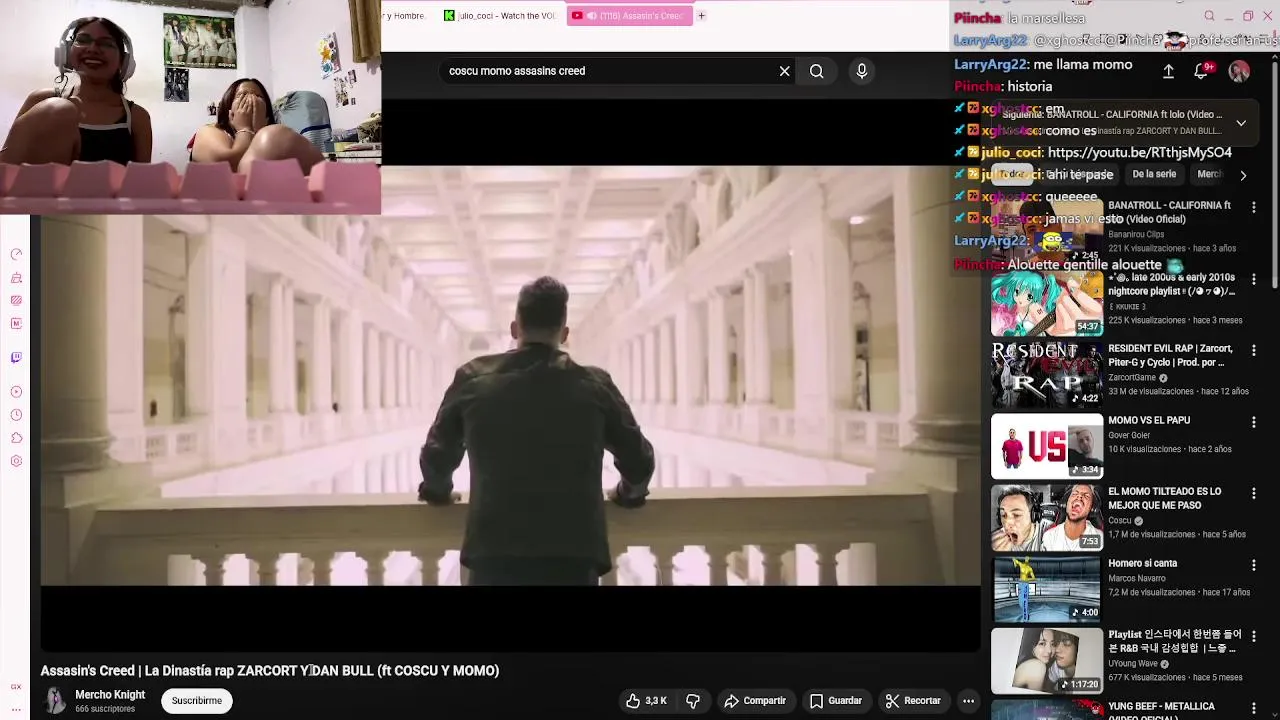The width and height of the screenshot is (1280, 720).
Task: Select the 'De la serie' filter chip
Action: point(1154,174)
